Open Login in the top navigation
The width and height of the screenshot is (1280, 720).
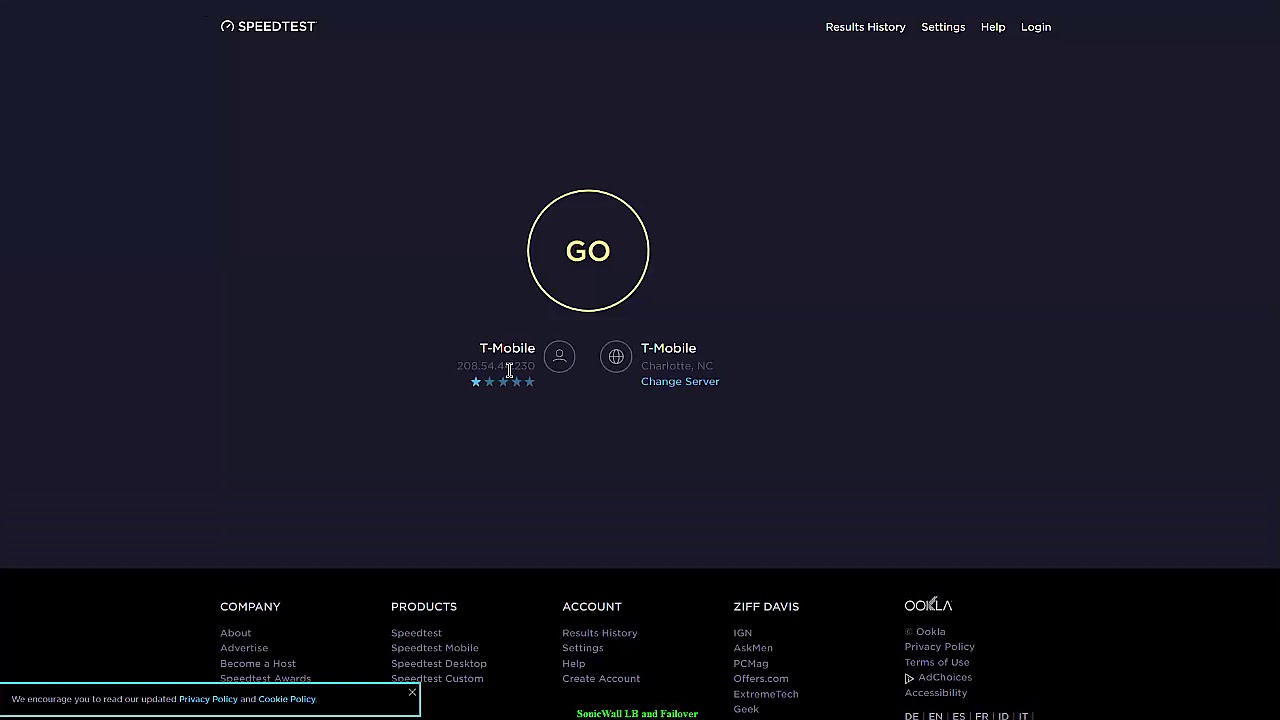[1036, 27]
